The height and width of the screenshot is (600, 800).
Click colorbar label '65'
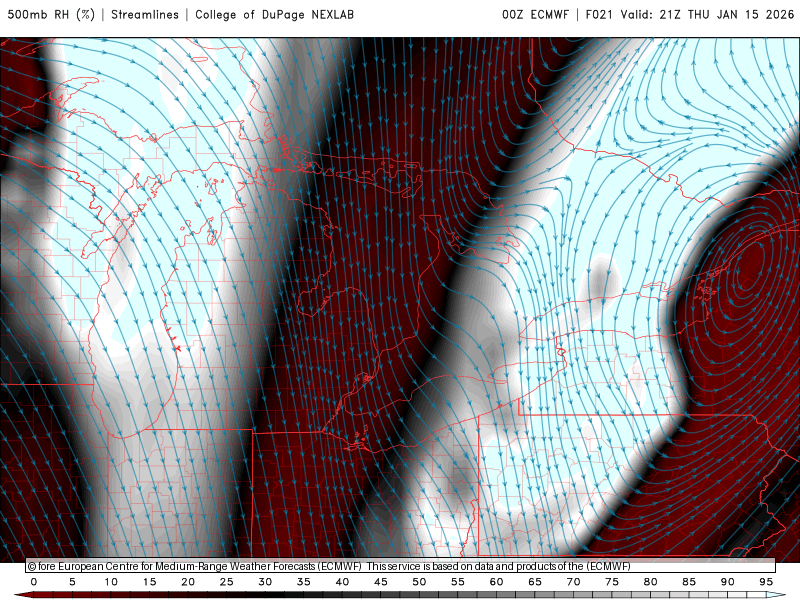(535, 582)
